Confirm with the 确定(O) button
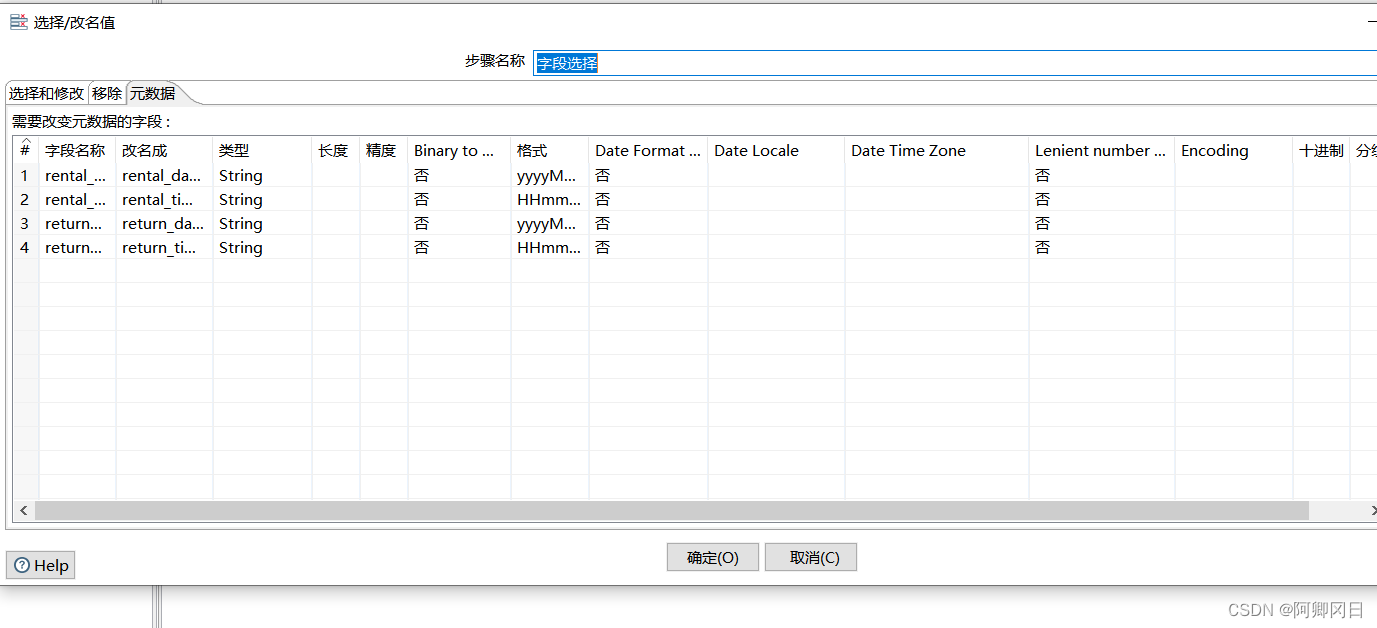The image size is (1377, 628). (x=712, y=557)
